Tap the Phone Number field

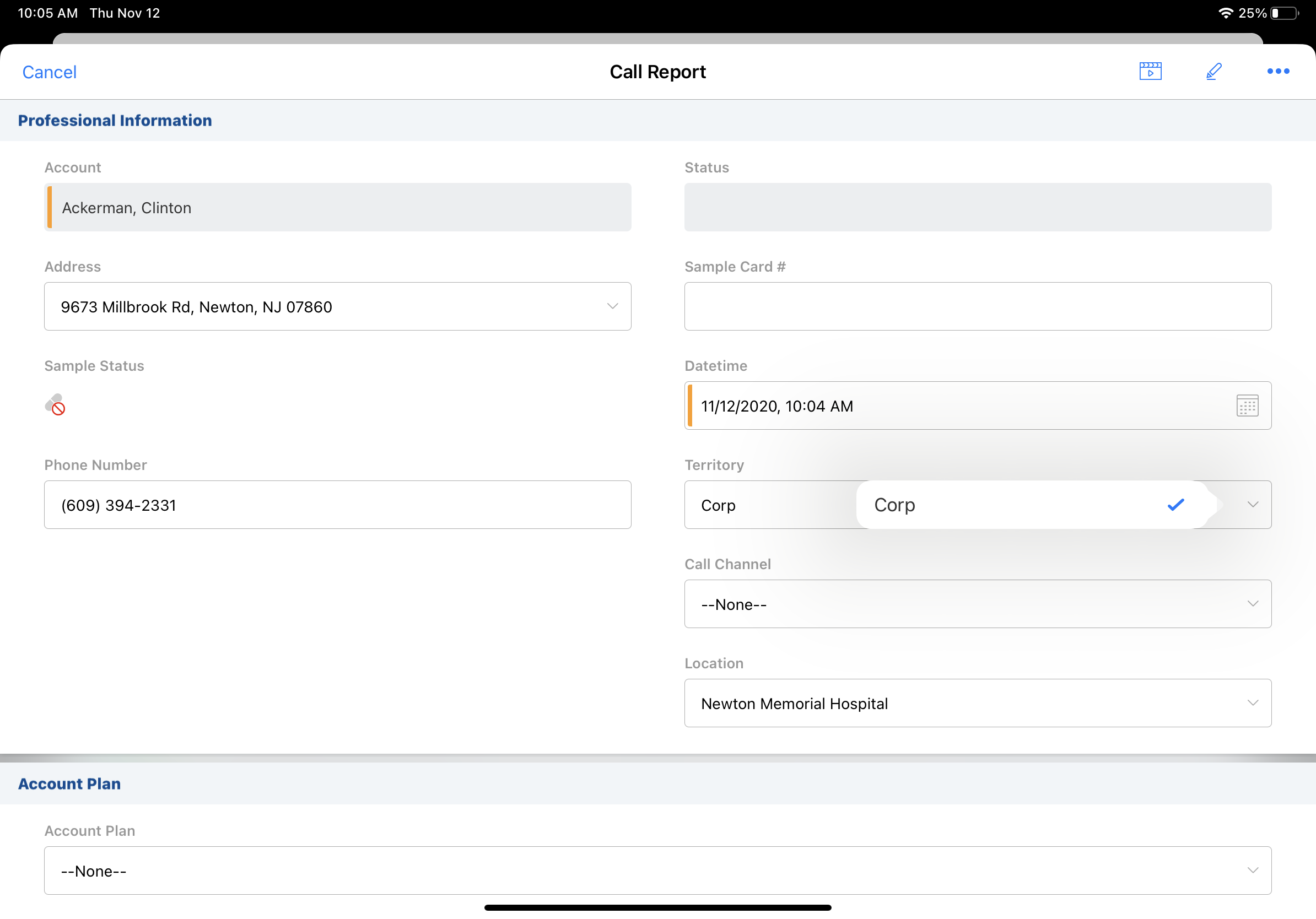337,505
